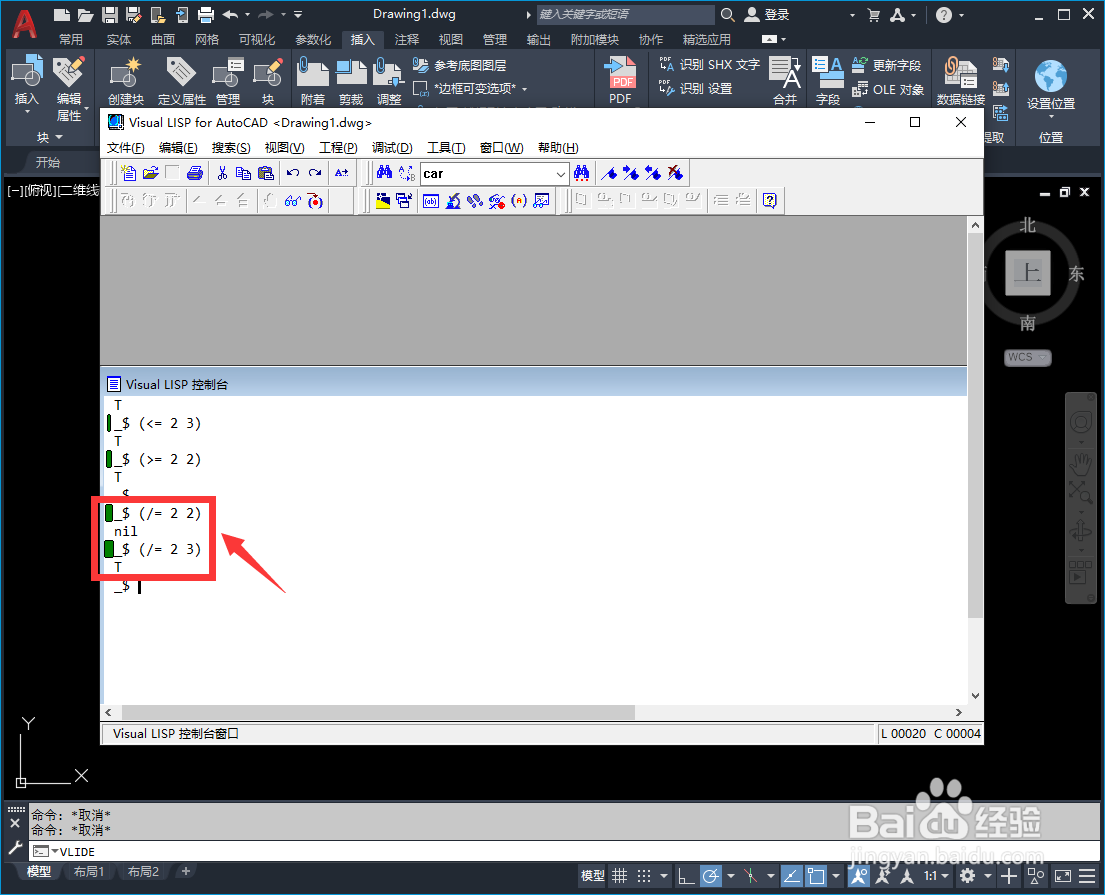Click the Redo arrow in Visual LISP toolbar
The width and height of the screenshot is (1105, 895).
(x=315, y=173)
